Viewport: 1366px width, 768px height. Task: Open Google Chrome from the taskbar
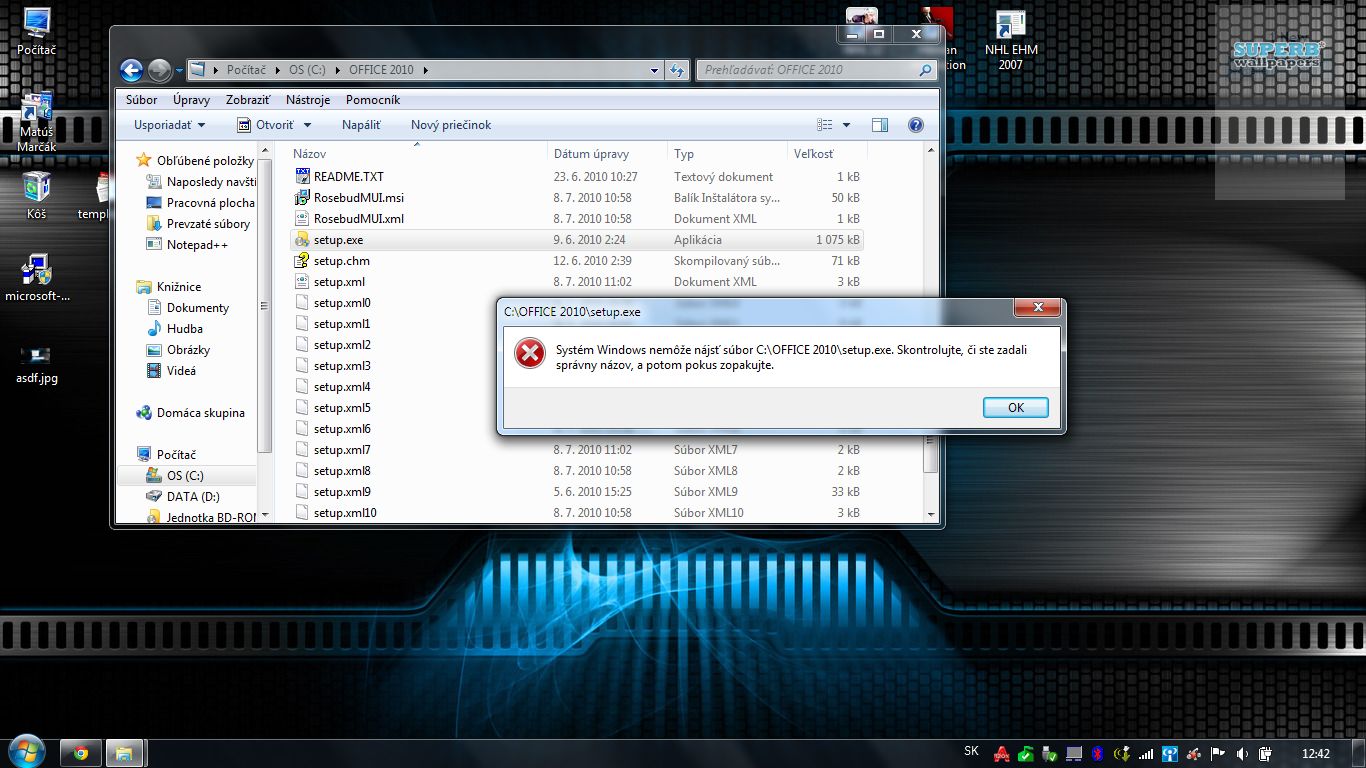tap(81, 753)
